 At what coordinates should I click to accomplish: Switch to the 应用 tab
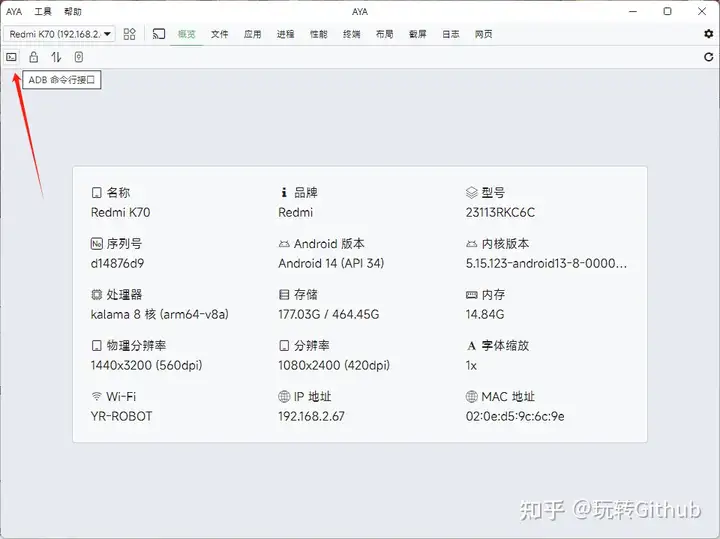[x=252, y=34]
